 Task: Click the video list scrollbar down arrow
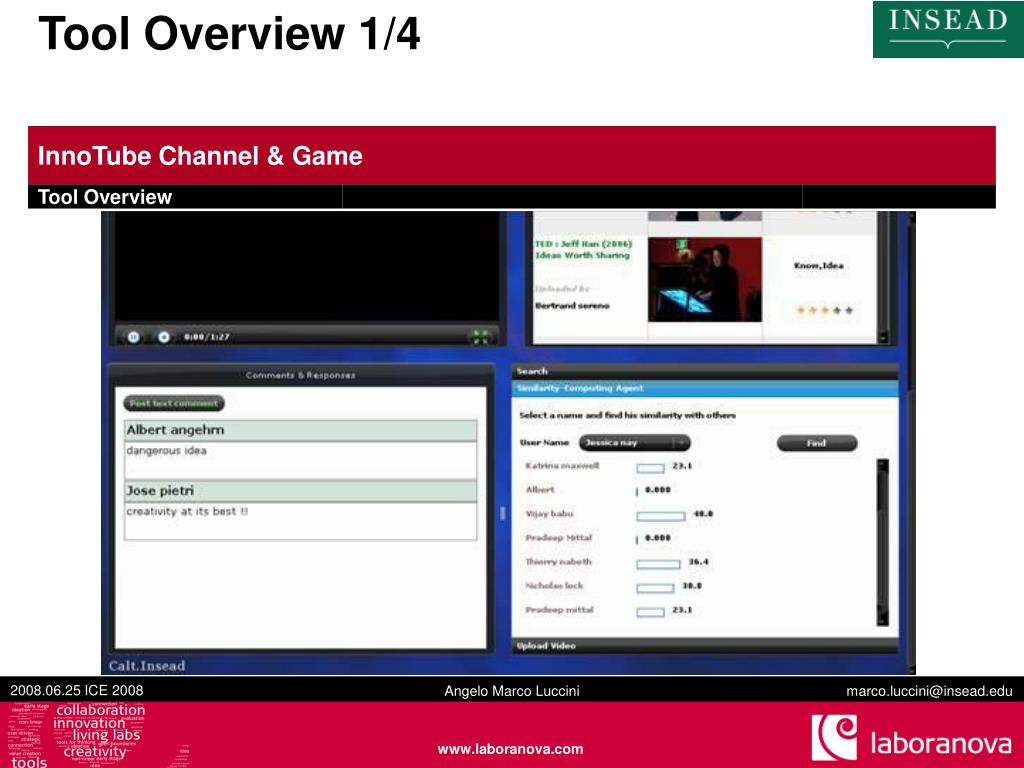click(x=883, y=338)
